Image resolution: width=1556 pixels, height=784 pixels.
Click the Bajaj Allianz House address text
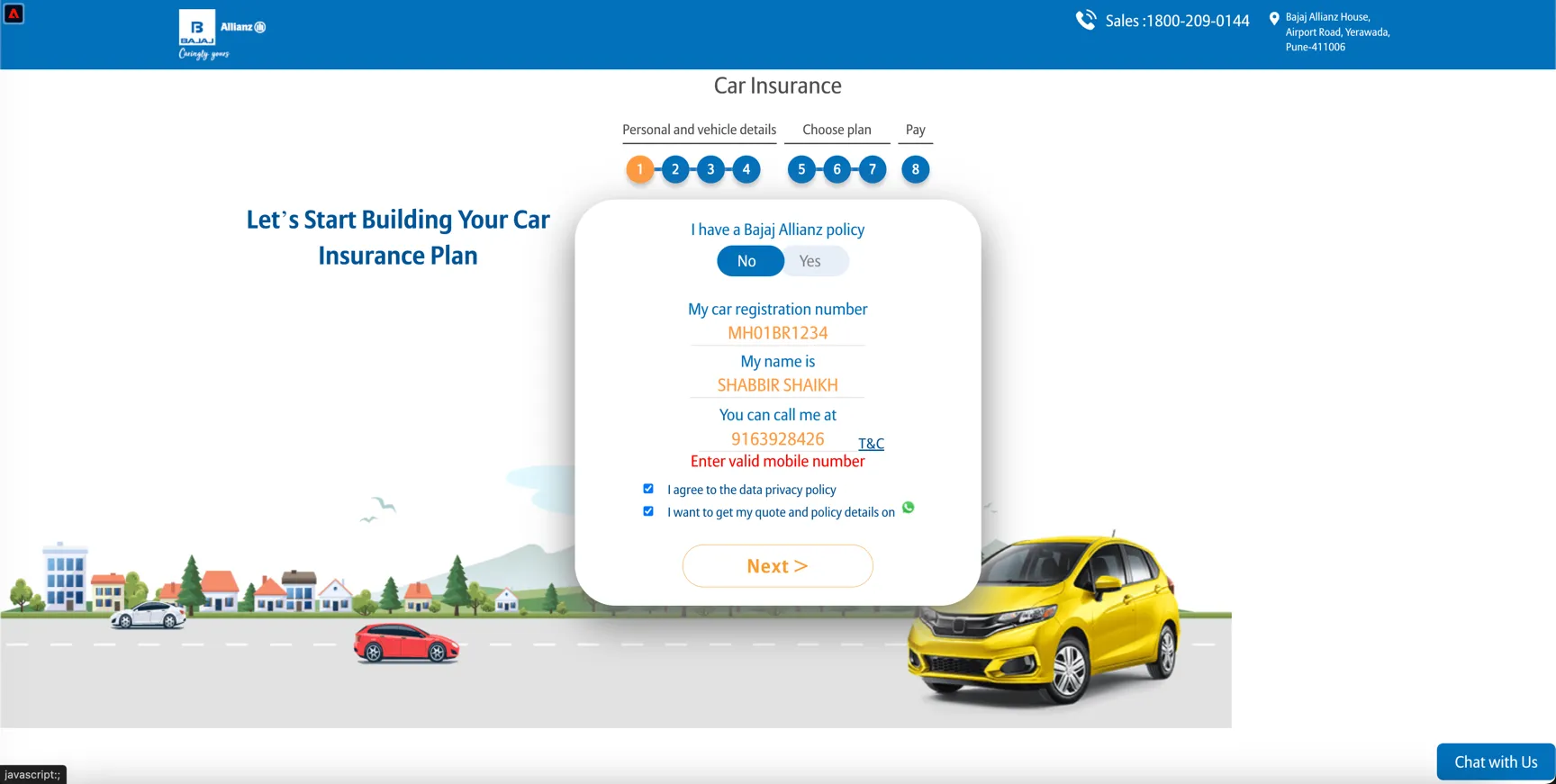(x=1338, y=32)
